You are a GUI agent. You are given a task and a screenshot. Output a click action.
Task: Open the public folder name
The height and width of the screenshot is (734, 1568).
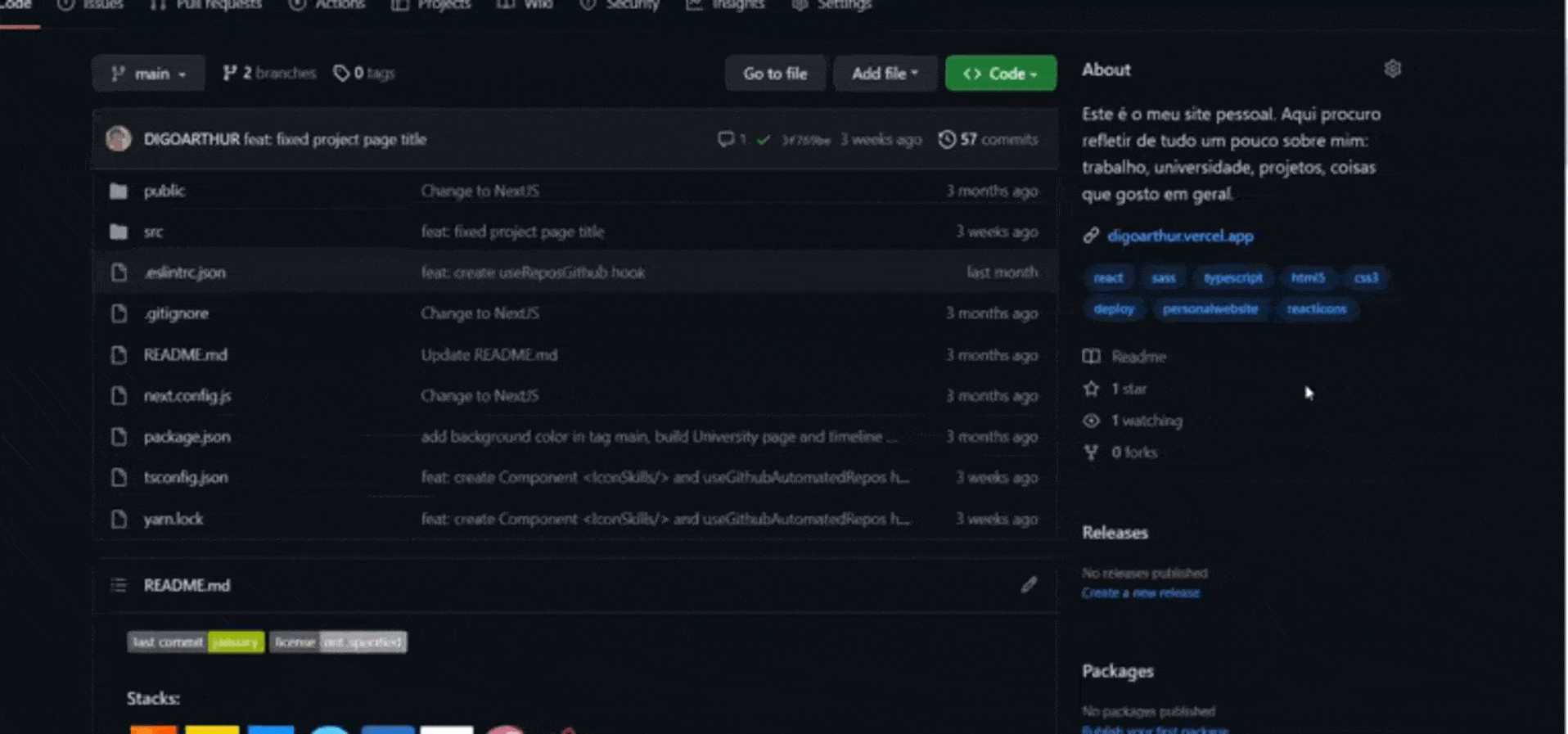pyautogui.click(x=164, y=191)
